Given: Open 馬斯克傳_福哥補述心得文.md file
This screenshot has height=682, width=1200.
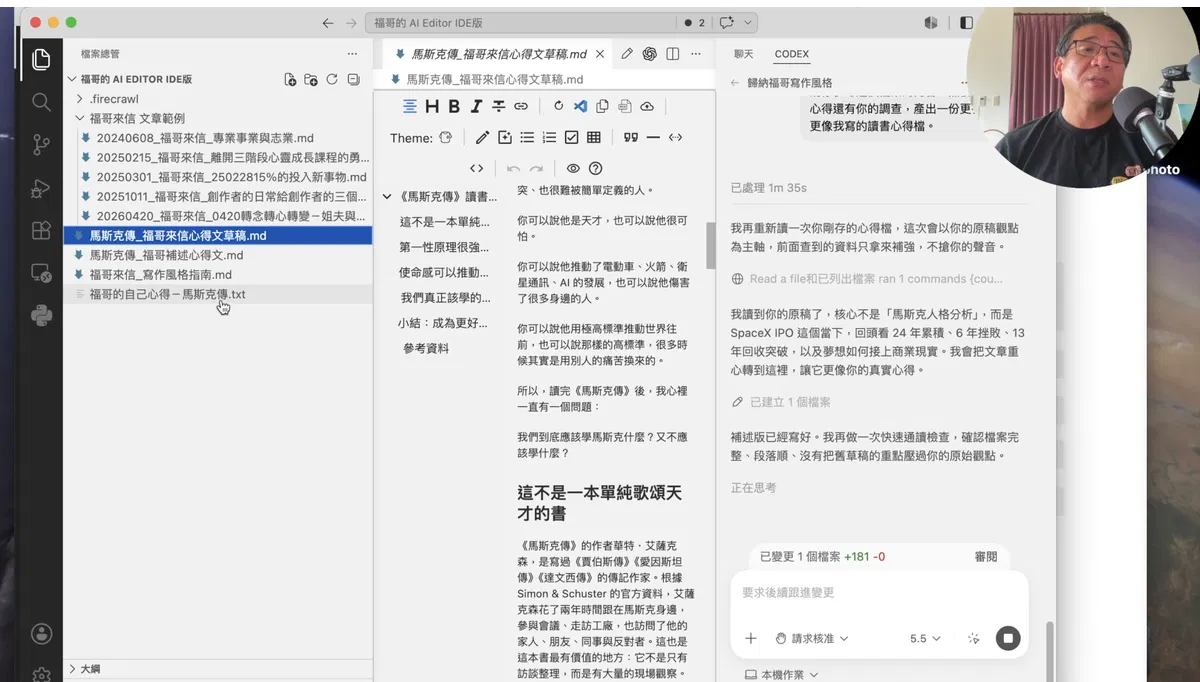Looking at the screenshot, I should (x=218, y=255).
